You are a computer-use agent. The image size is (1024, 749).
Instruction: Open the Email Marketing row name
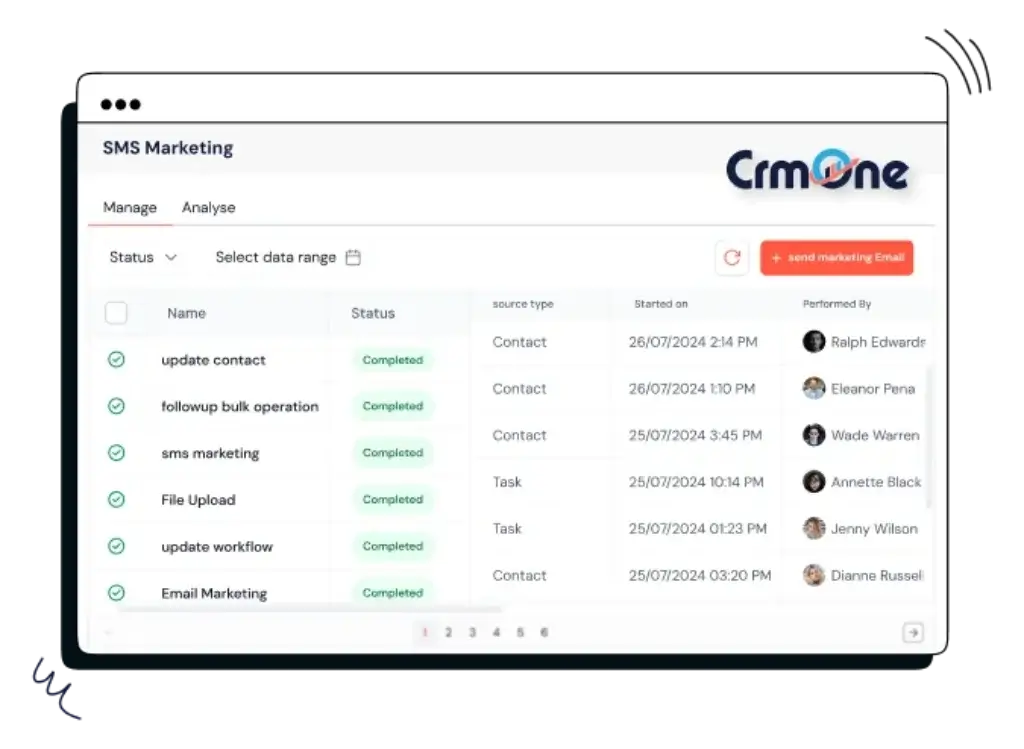coord(214,594)
